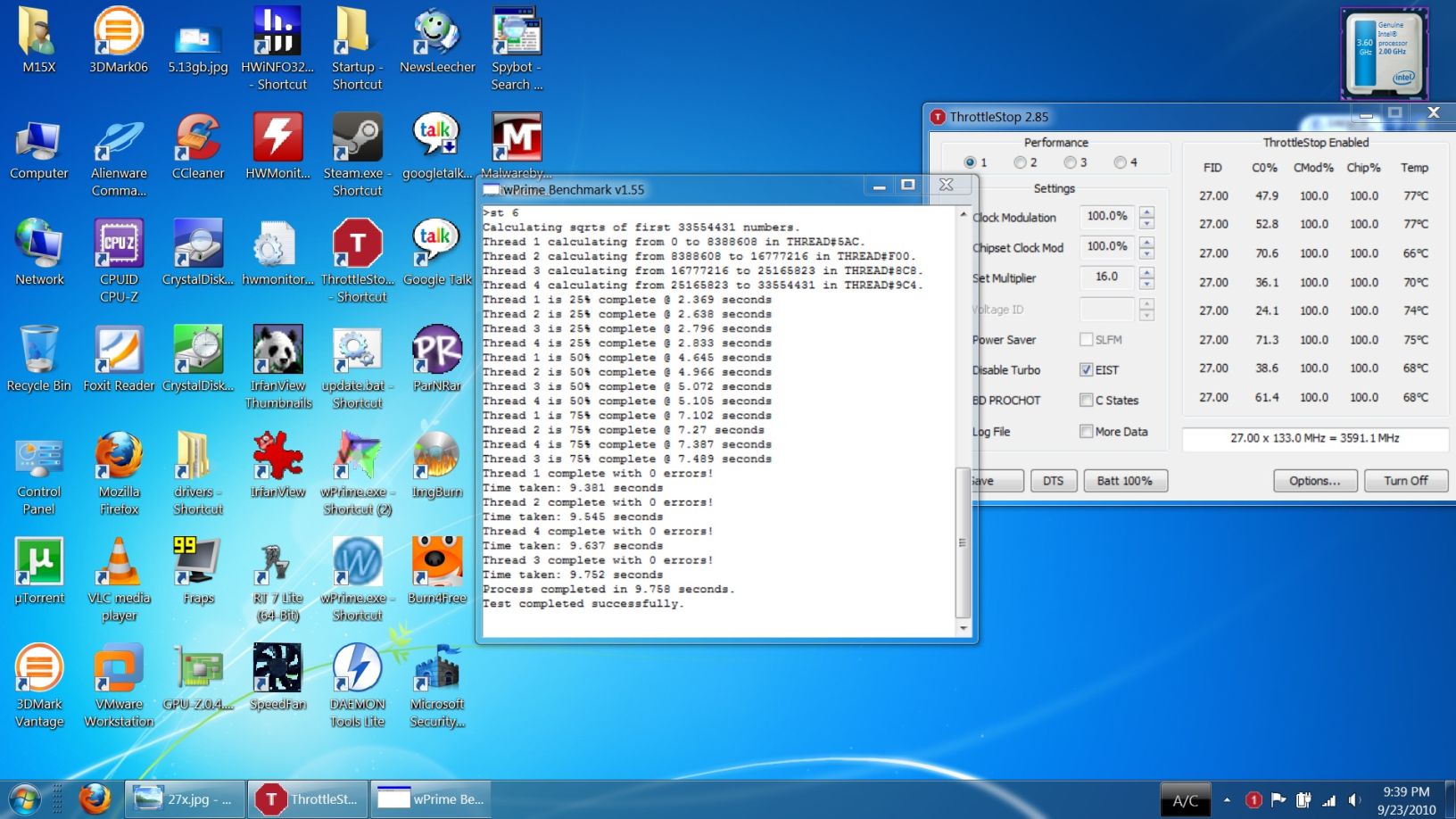
Task: Click the A/C power indicator in taskbar
Action: (x=1185, y=801)
